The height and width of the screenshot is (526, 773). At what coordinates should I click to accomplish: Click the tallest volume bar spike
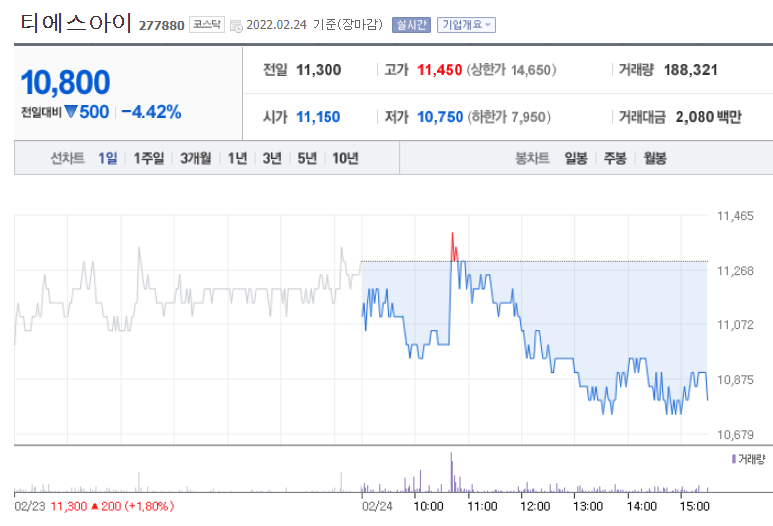pyautogui.click(x=451, y=472)
